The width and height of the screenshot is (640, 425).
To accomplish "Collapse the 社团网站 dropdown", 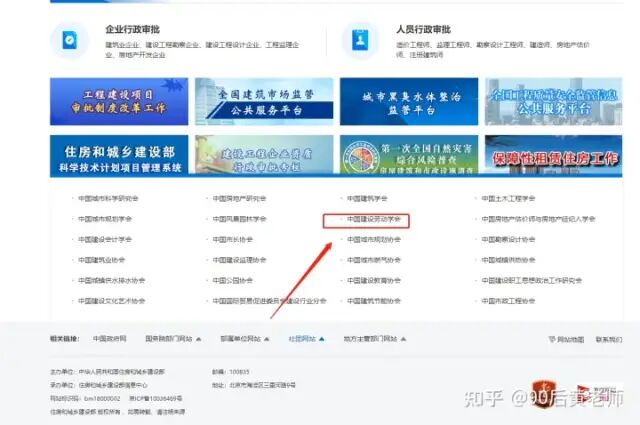I will [306, 339].
